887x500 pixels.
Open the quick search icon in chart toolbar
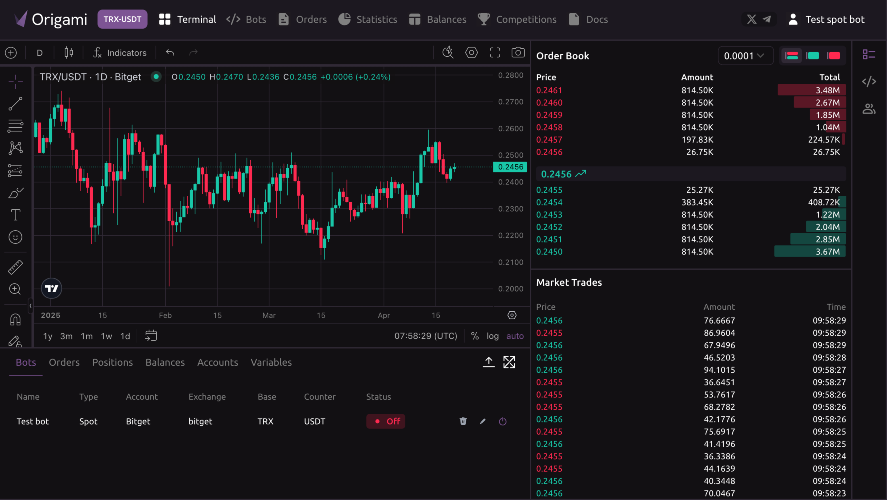pos(447,53)
